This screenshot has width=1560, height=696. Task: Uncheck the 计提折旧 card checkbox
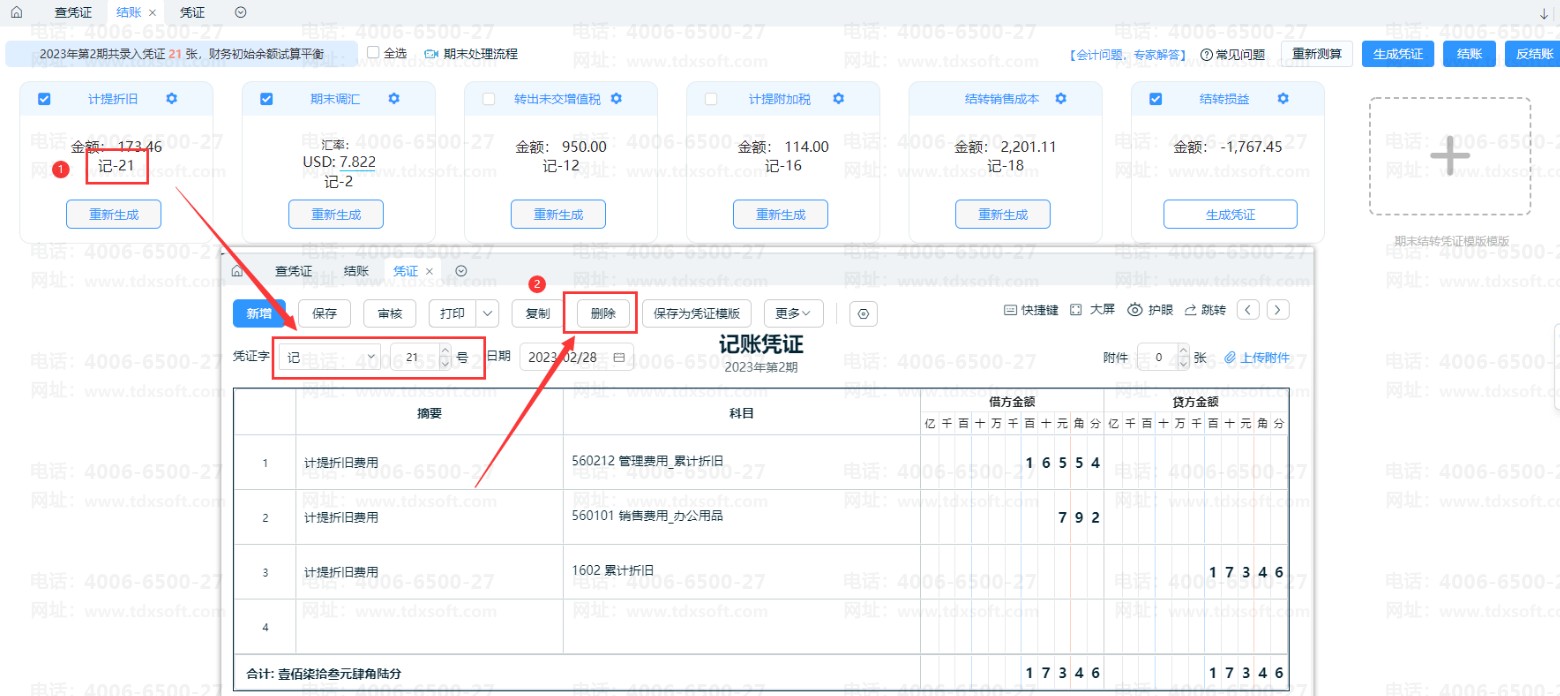(x=44, y=99)
